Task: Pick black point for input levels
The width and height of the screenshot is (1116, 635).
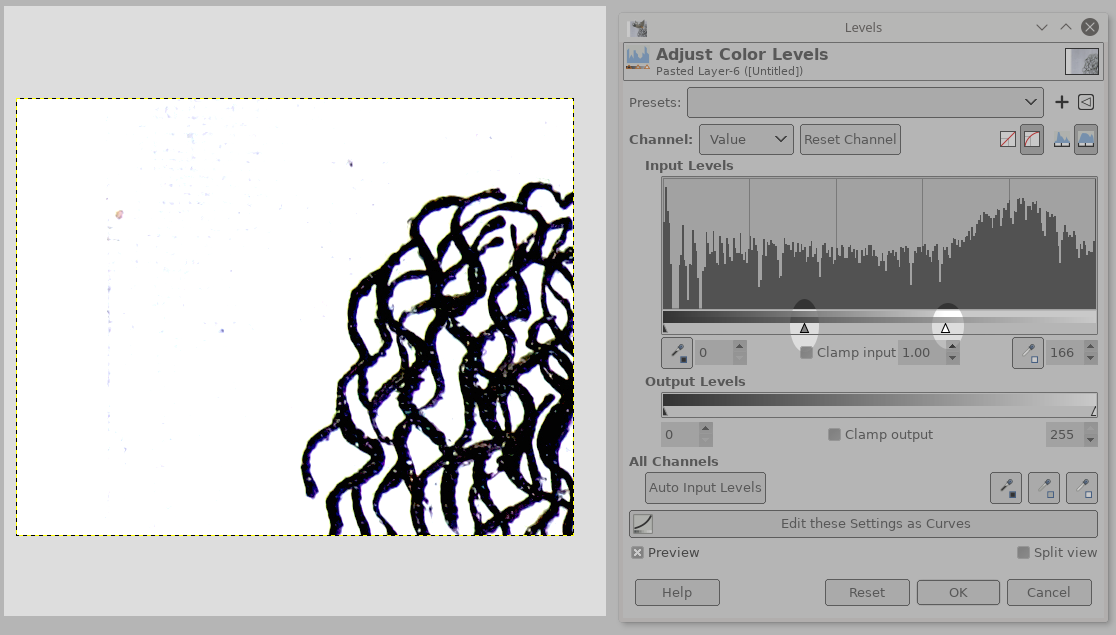Action: [x=677, y=352]
